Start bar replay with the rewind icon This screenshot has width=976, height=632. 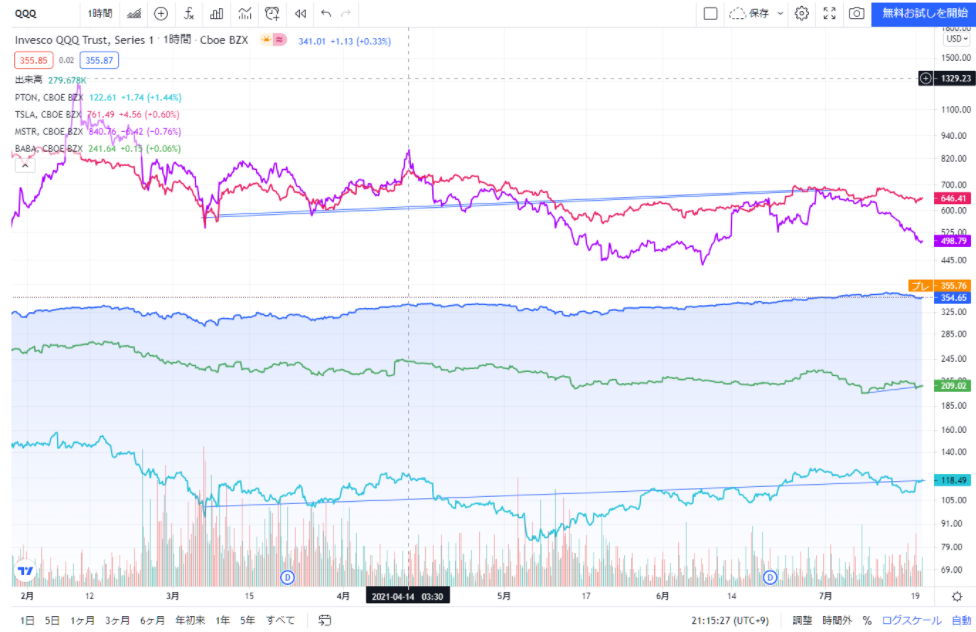301,14
